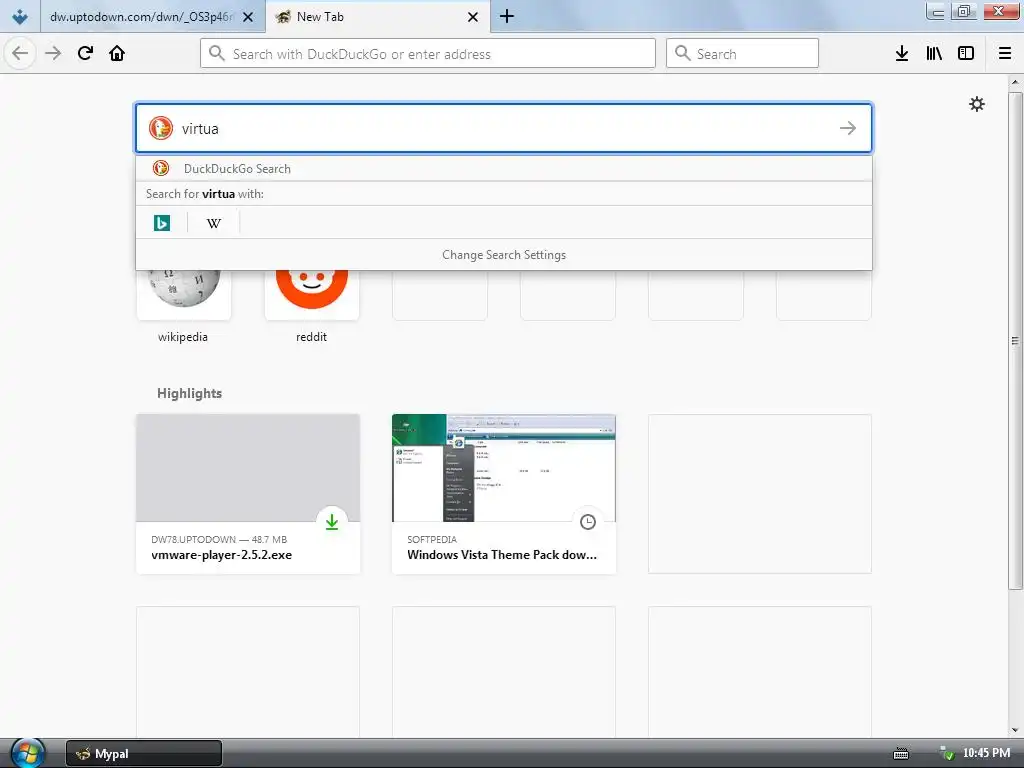Select the DuckDuckGo Search suggestion row
This screenshot has width=1024, height=768.
(x=504, y=168)
